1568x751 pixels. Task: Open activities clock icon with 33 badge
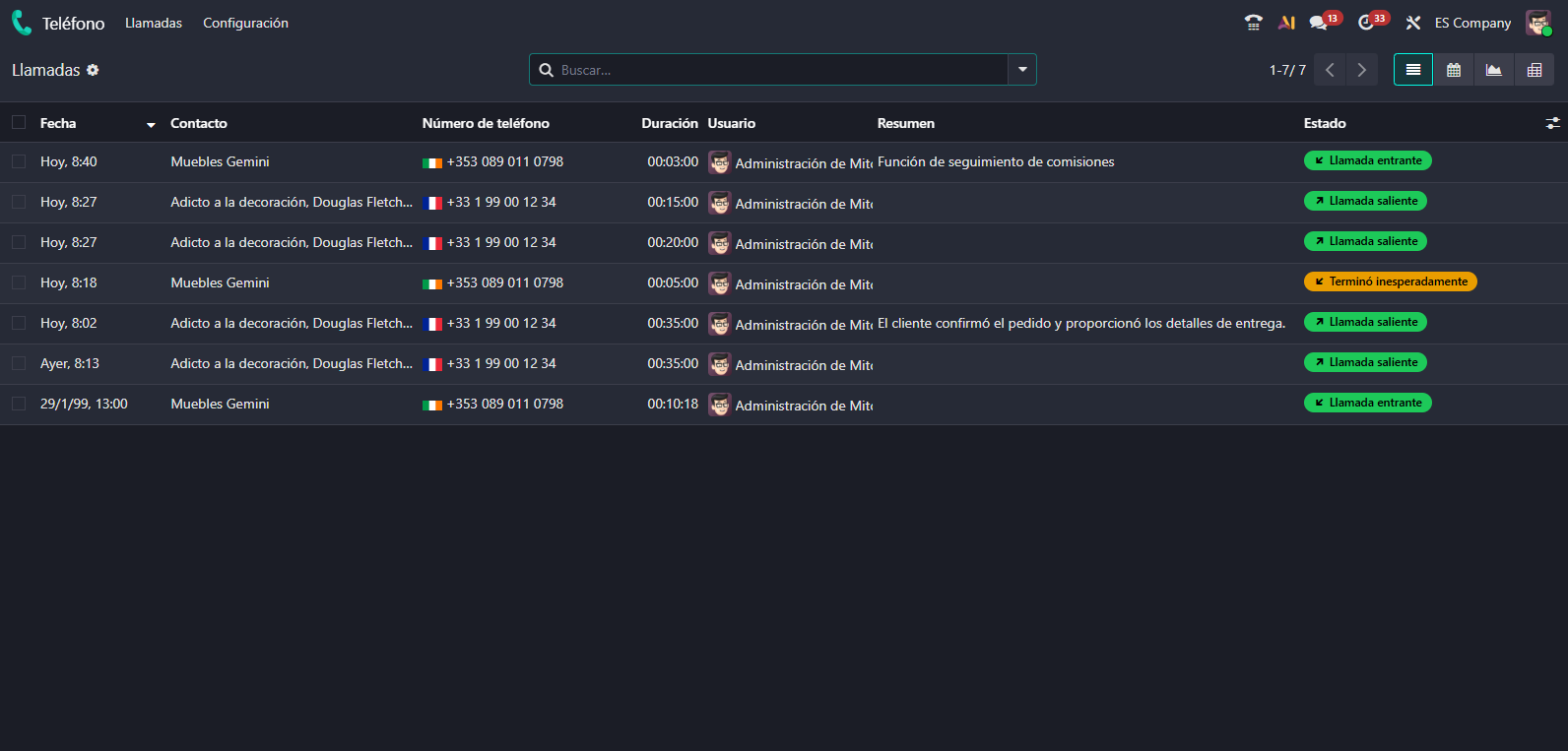pyautogui.click(x=1365, y=23)
